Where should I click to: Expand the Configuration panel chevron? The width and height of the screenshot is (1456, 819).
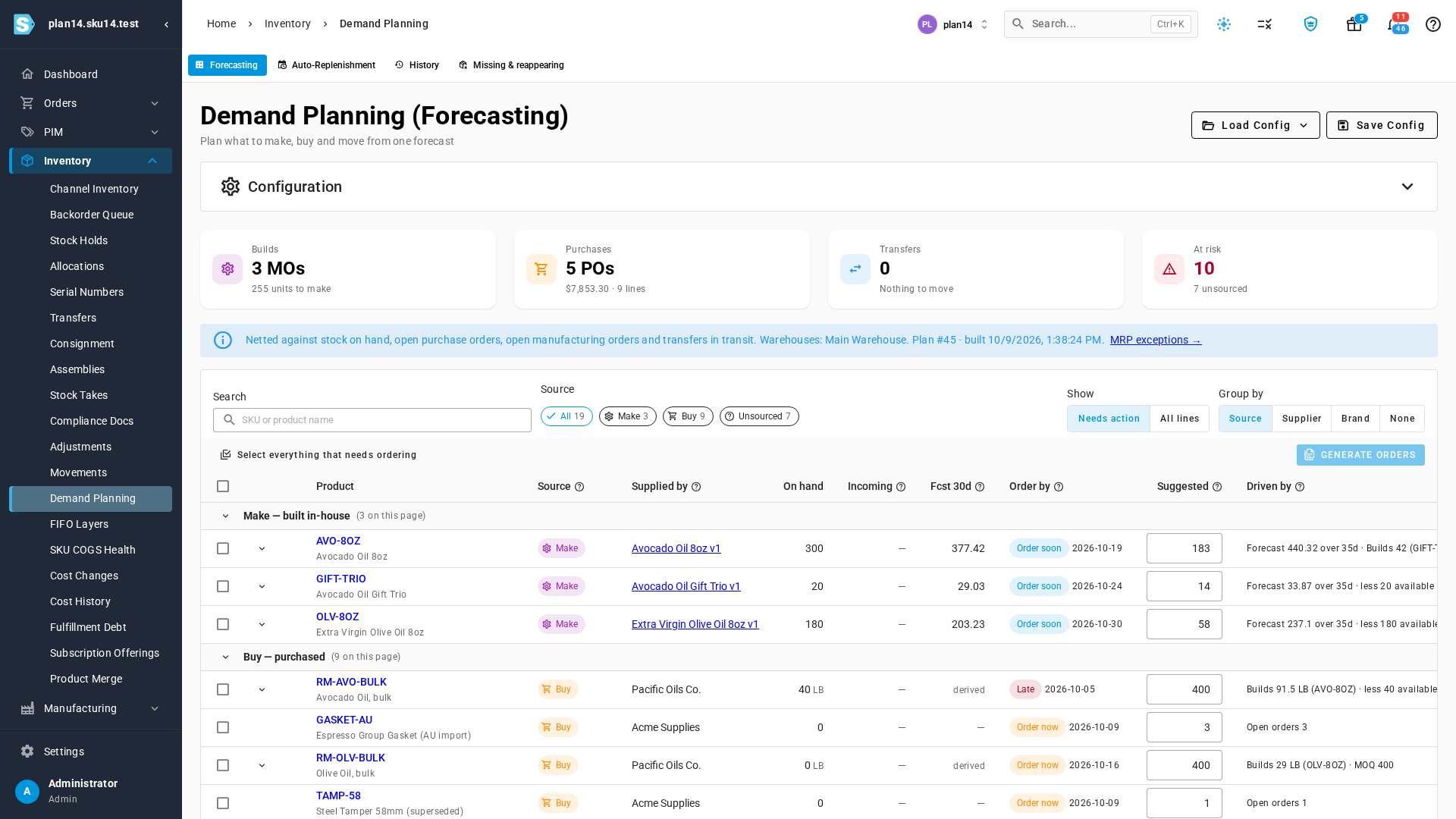point(1407,187)
